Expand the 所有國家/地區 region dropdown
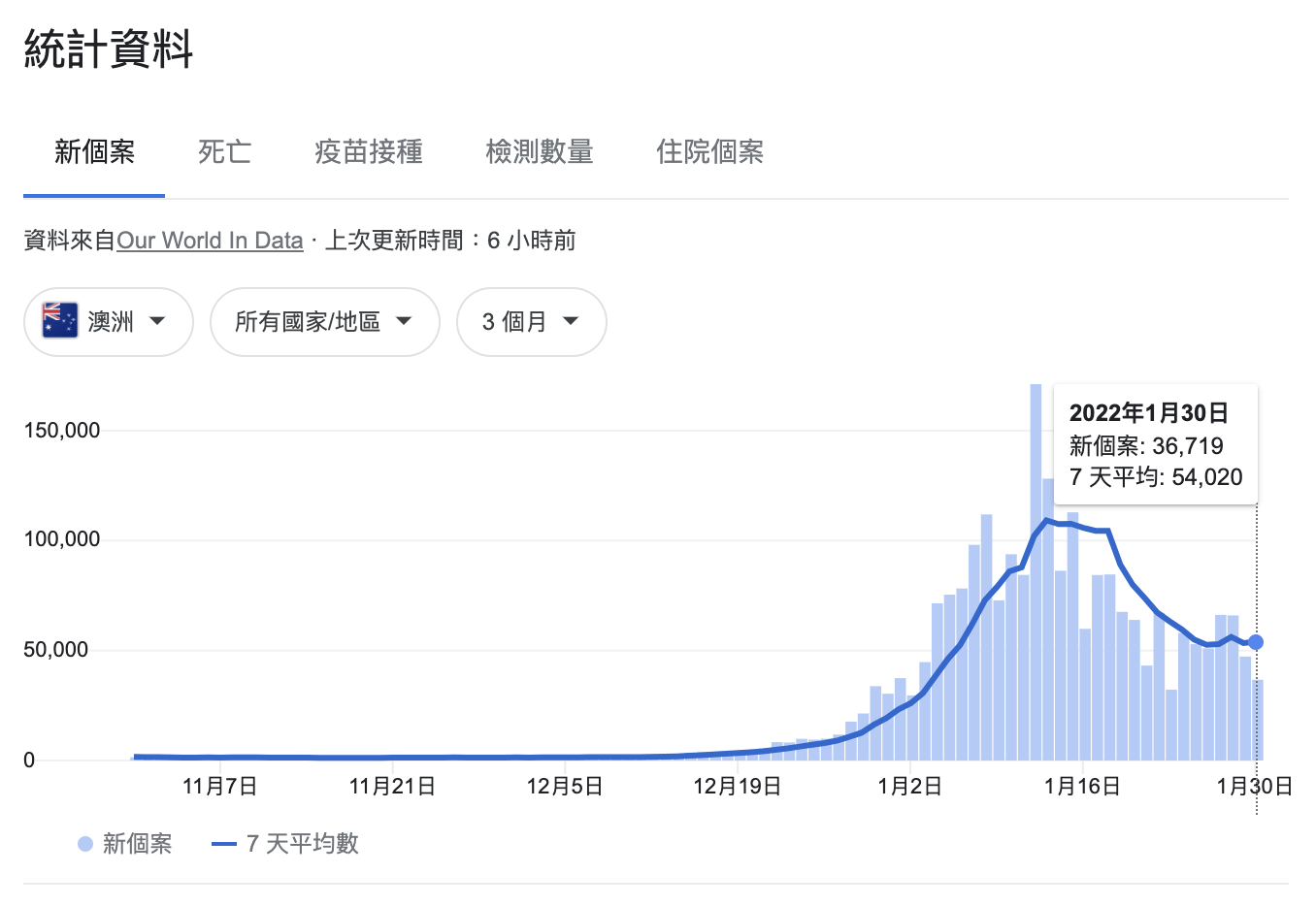Image resolution: width=1316 pixels, height=906 pixels. click(325, 322)
